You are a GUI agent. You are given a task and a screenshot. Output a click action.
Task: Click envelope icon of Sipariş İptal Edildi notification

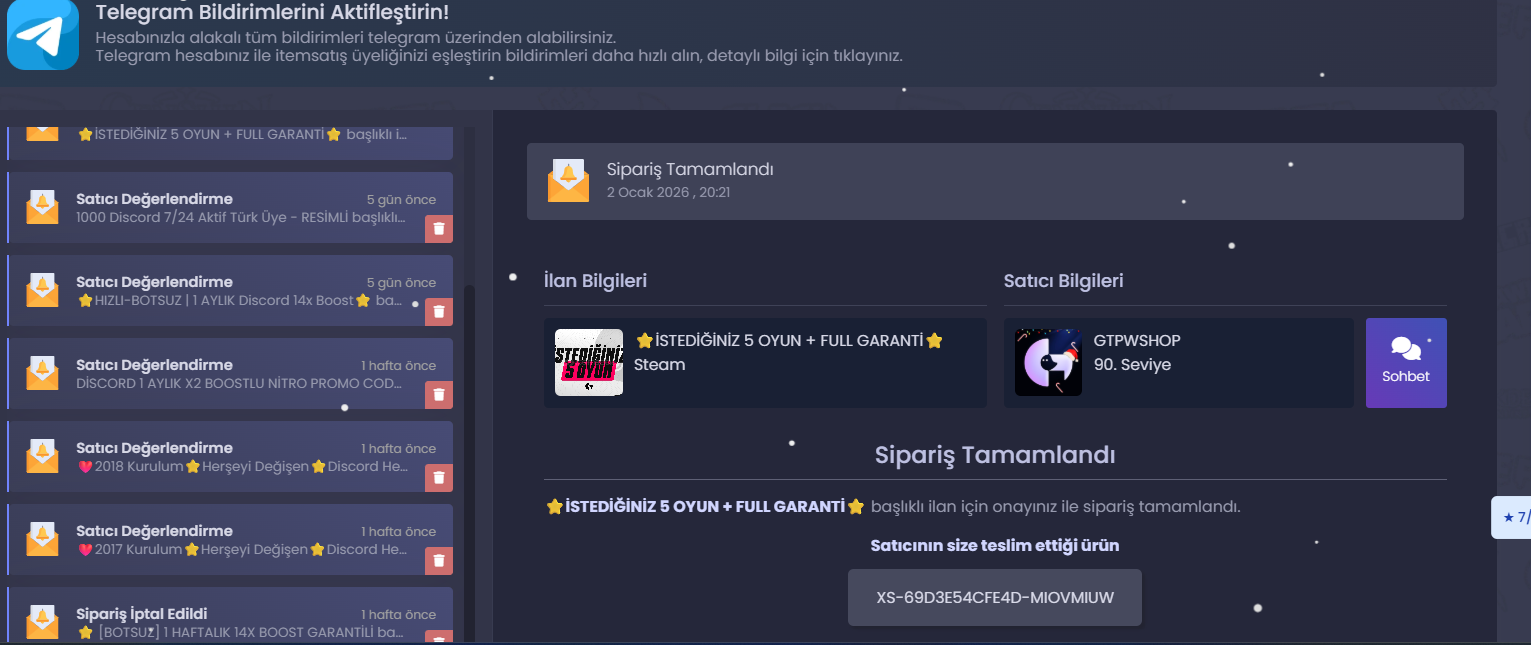click(42, 622)
